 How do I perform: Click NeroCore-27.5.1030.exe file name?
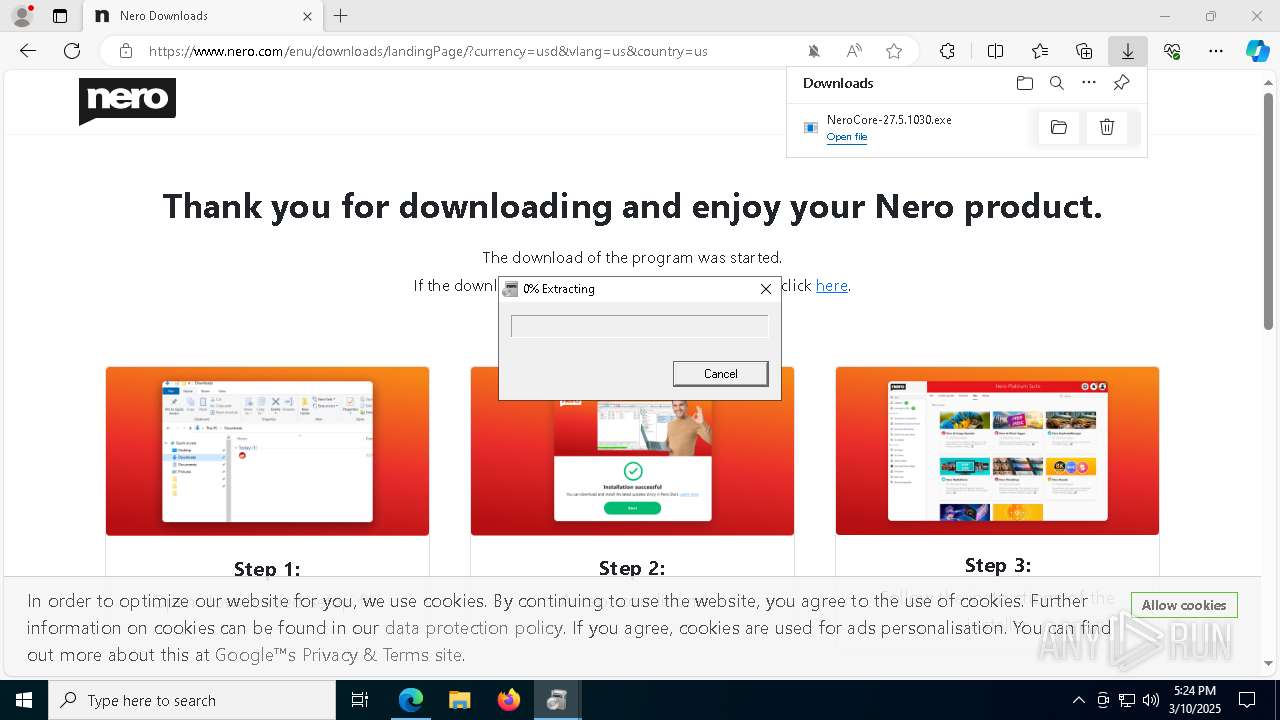coord(889,120)
